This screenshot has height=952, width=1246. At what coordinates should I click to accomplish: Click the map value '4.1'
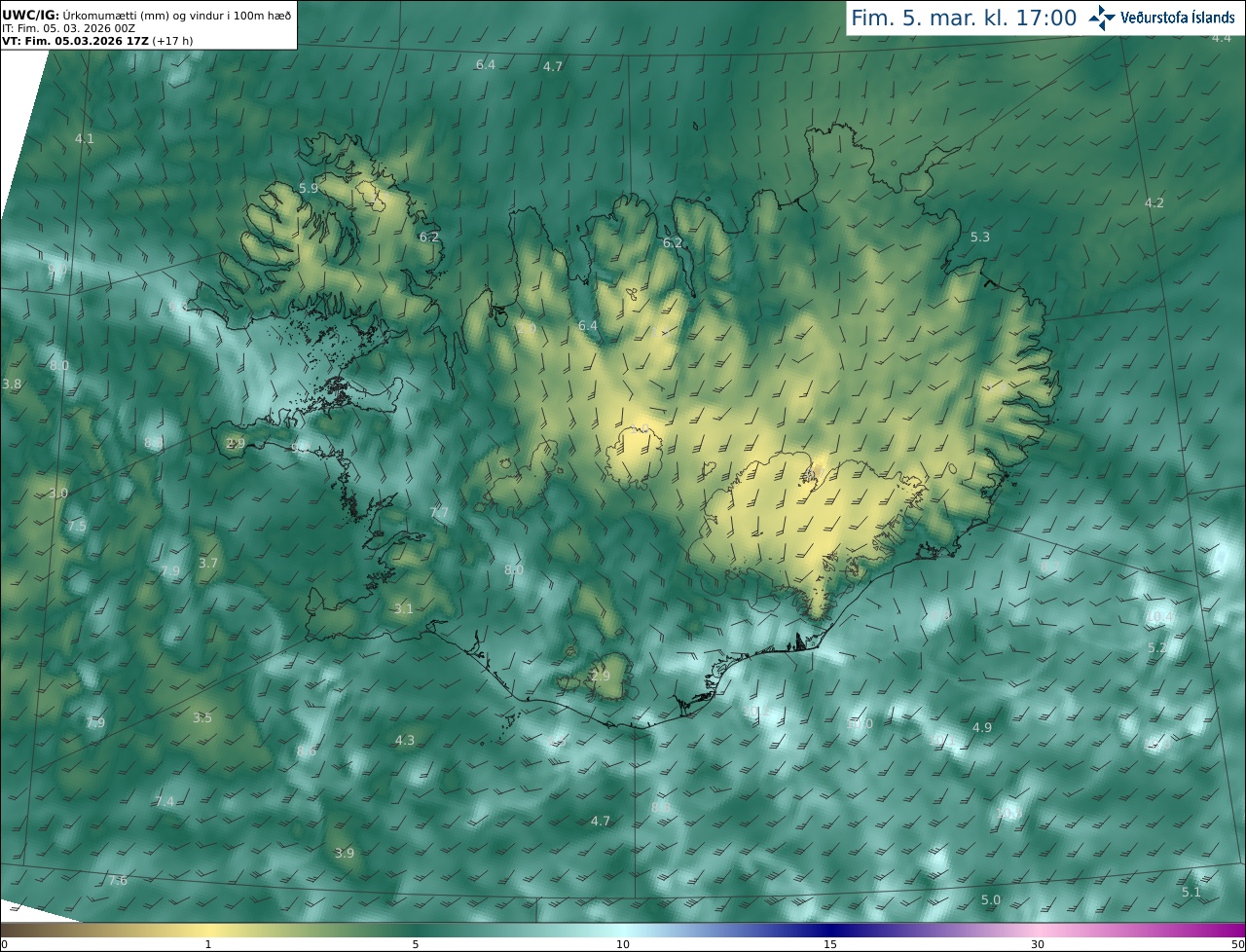85,138
